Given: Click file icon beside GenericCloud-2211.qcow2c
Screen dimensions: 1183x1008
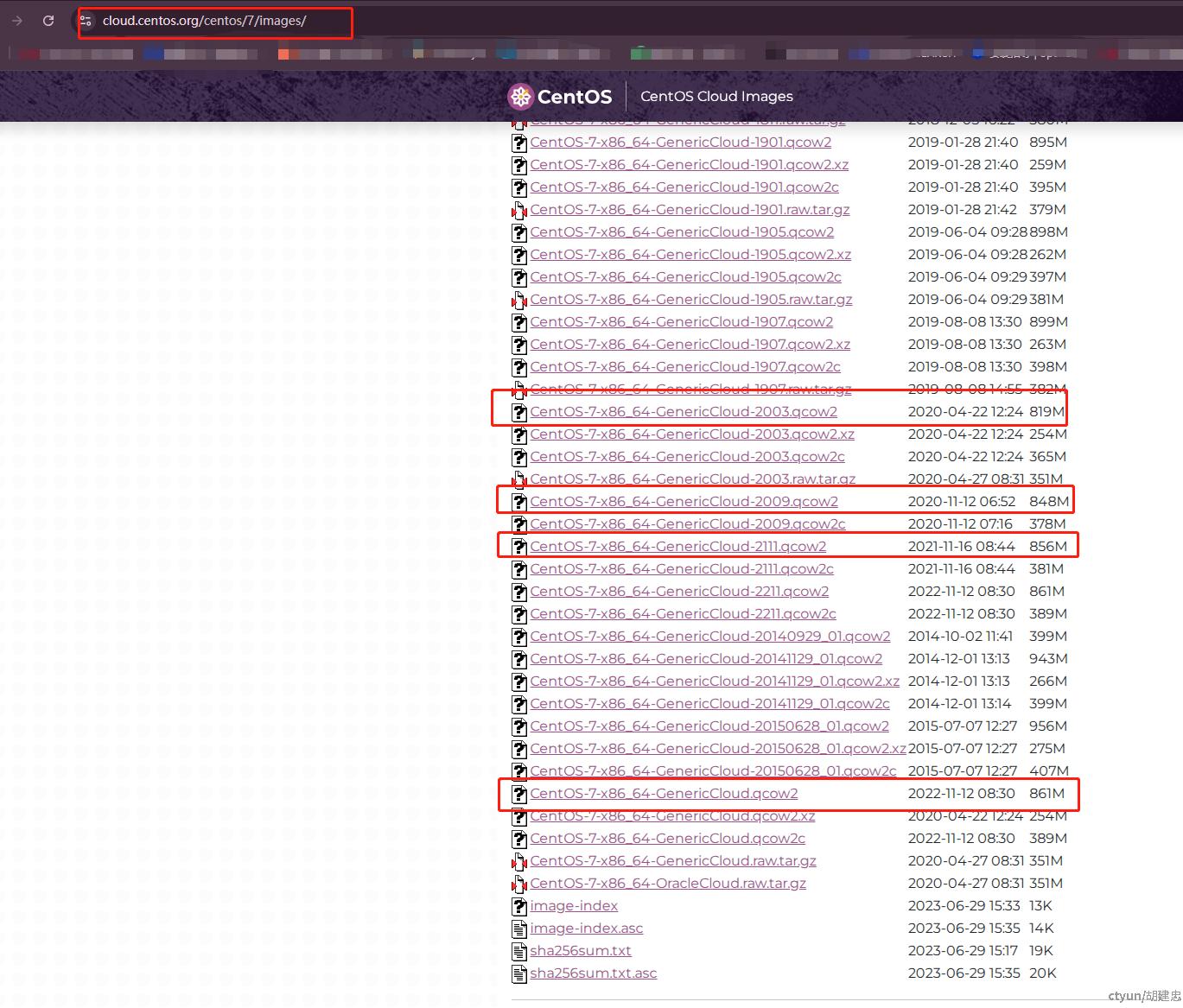Looking at the screenshot, I should coord(519,614).
